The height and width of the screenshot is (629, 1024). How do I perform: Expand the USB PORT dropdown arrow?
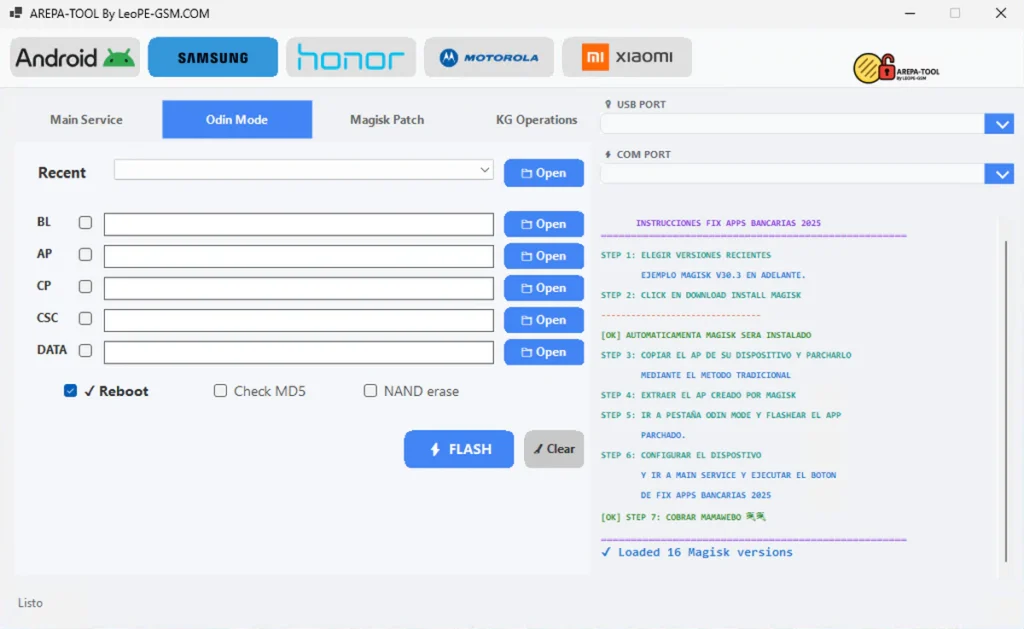coord(999,124)
